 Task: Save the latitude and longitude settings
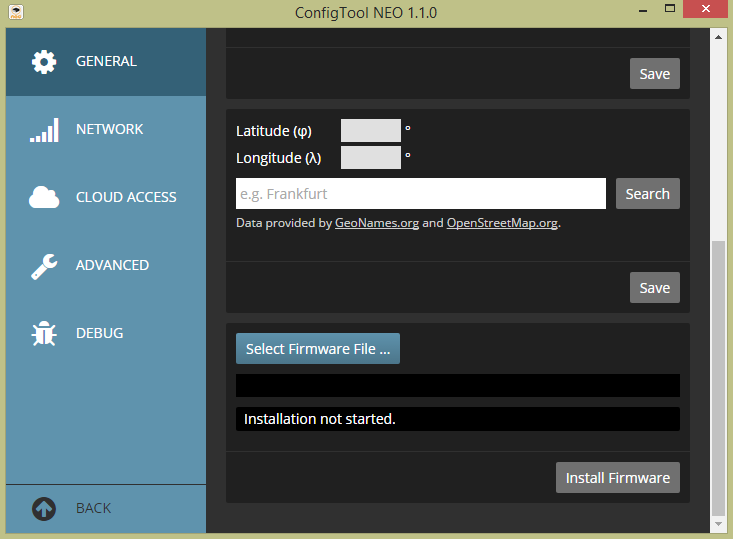click(x=654, y=288)
